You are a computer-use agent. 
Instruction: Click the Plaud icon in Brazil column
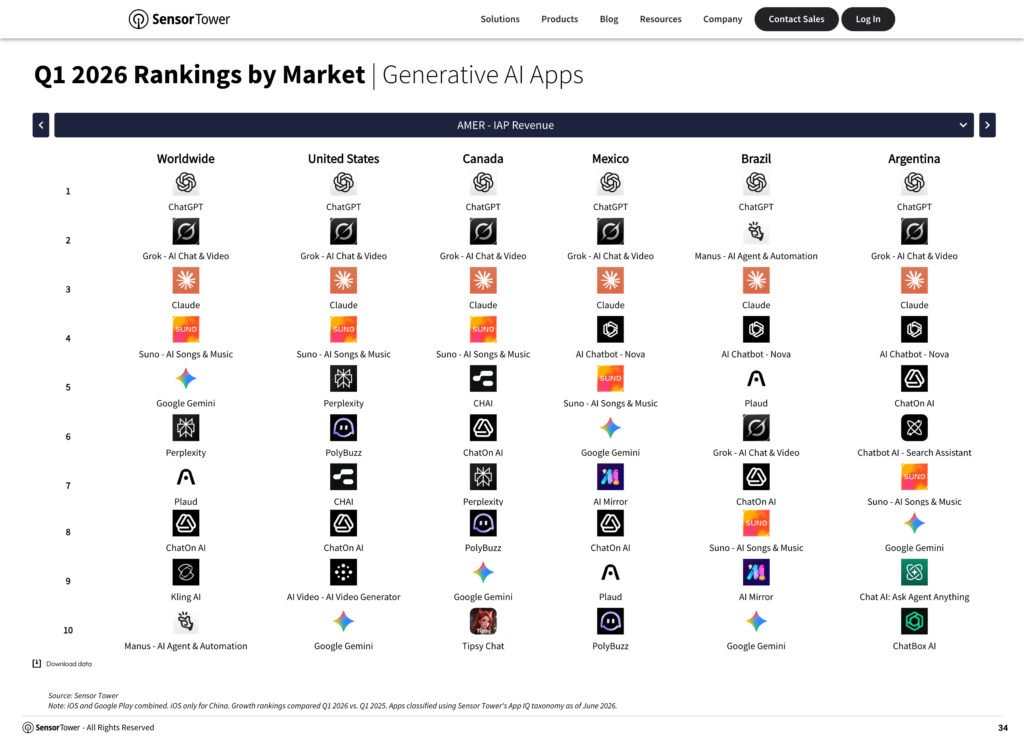tap(756, 379)
